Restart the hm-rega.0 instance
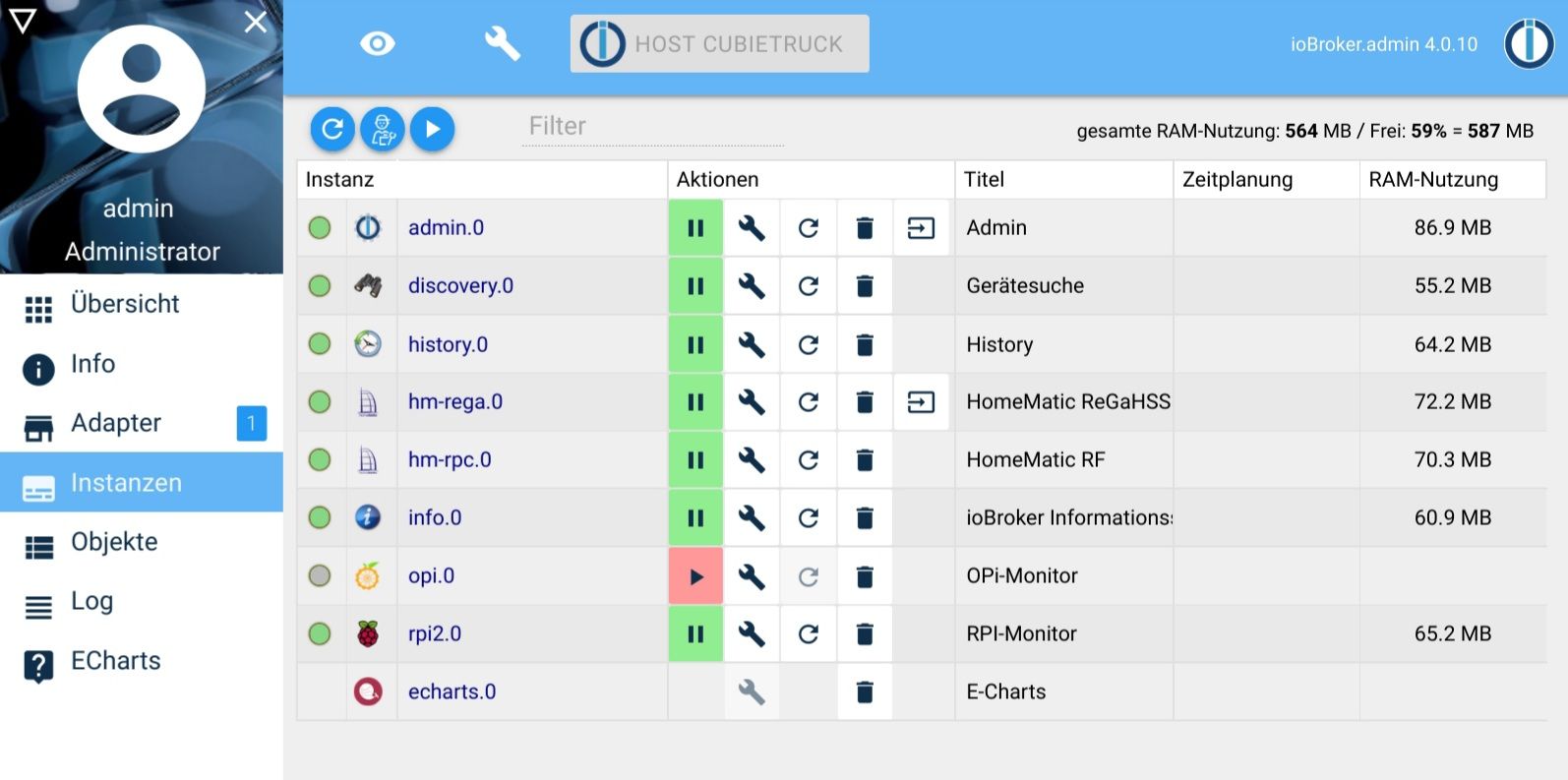This screenshot has width=1568, height=780. [809, 402]
